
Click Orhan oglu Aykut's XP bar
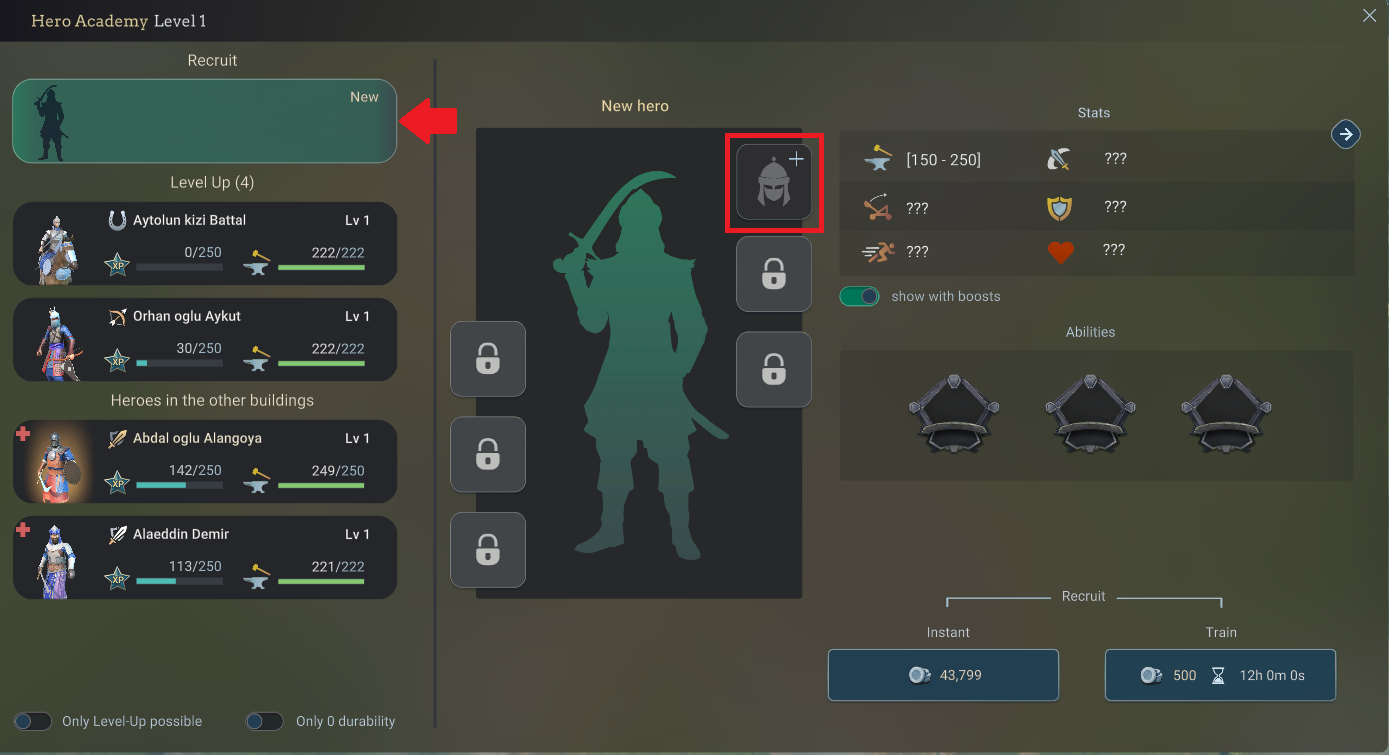179,363
